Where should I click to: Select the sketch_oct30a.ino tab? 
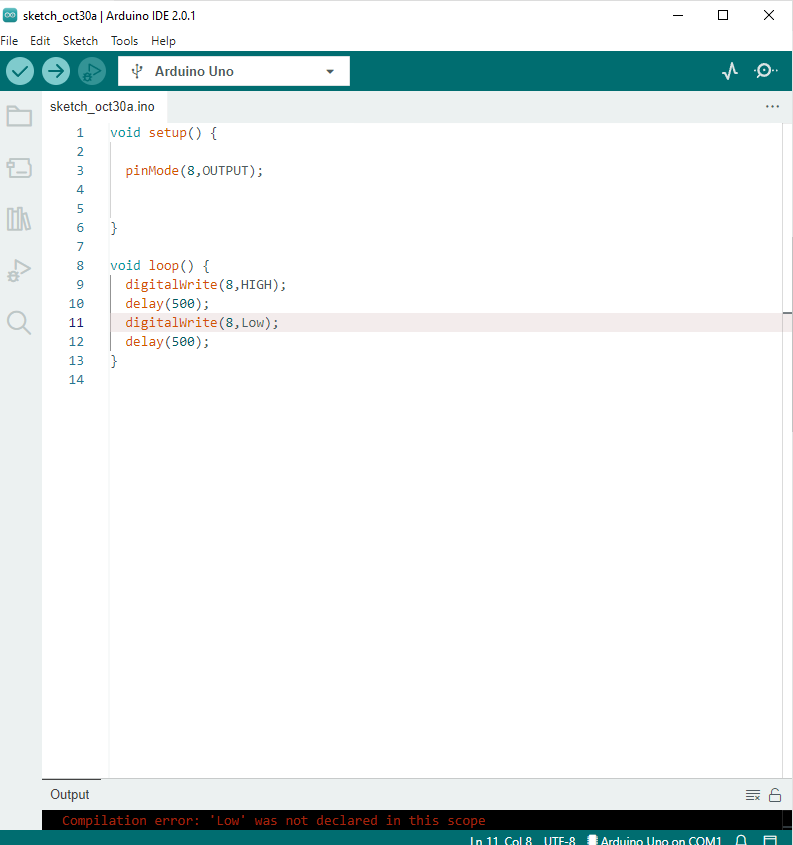[x=102, y=106]
